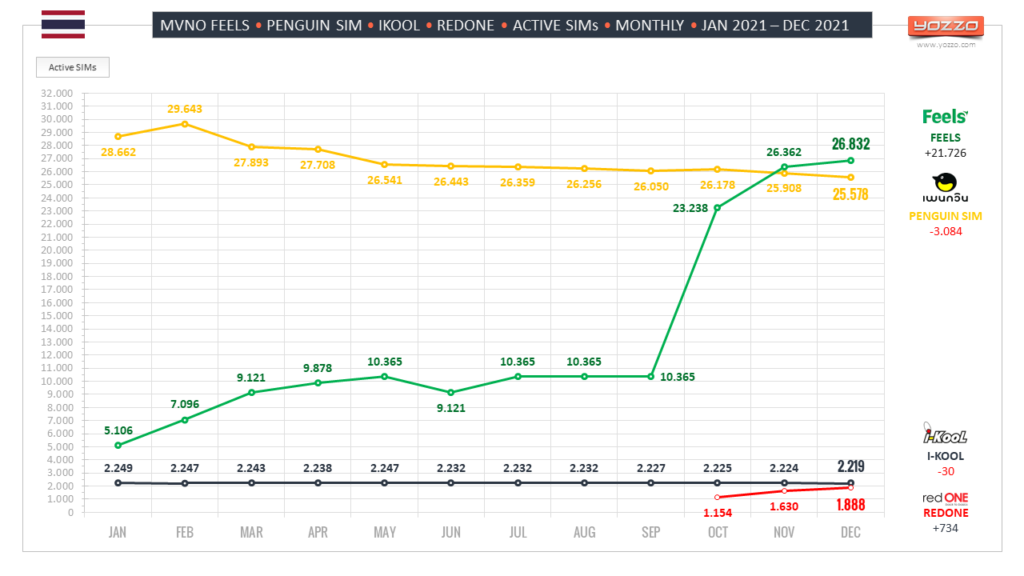Viewport: 1024px width, 576px height.
Task: Click the Thailand flag icon
Action: (x=63, y=24)
